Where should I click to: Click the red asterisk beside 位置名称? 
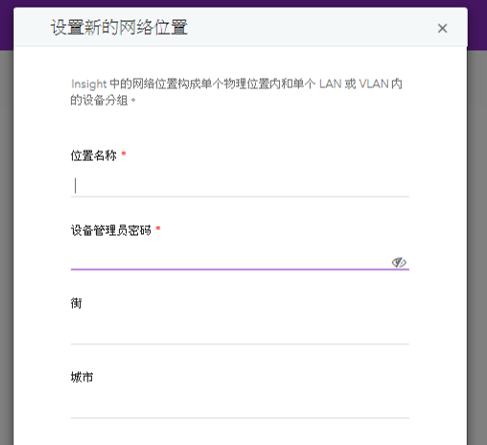tap(124, 154)
